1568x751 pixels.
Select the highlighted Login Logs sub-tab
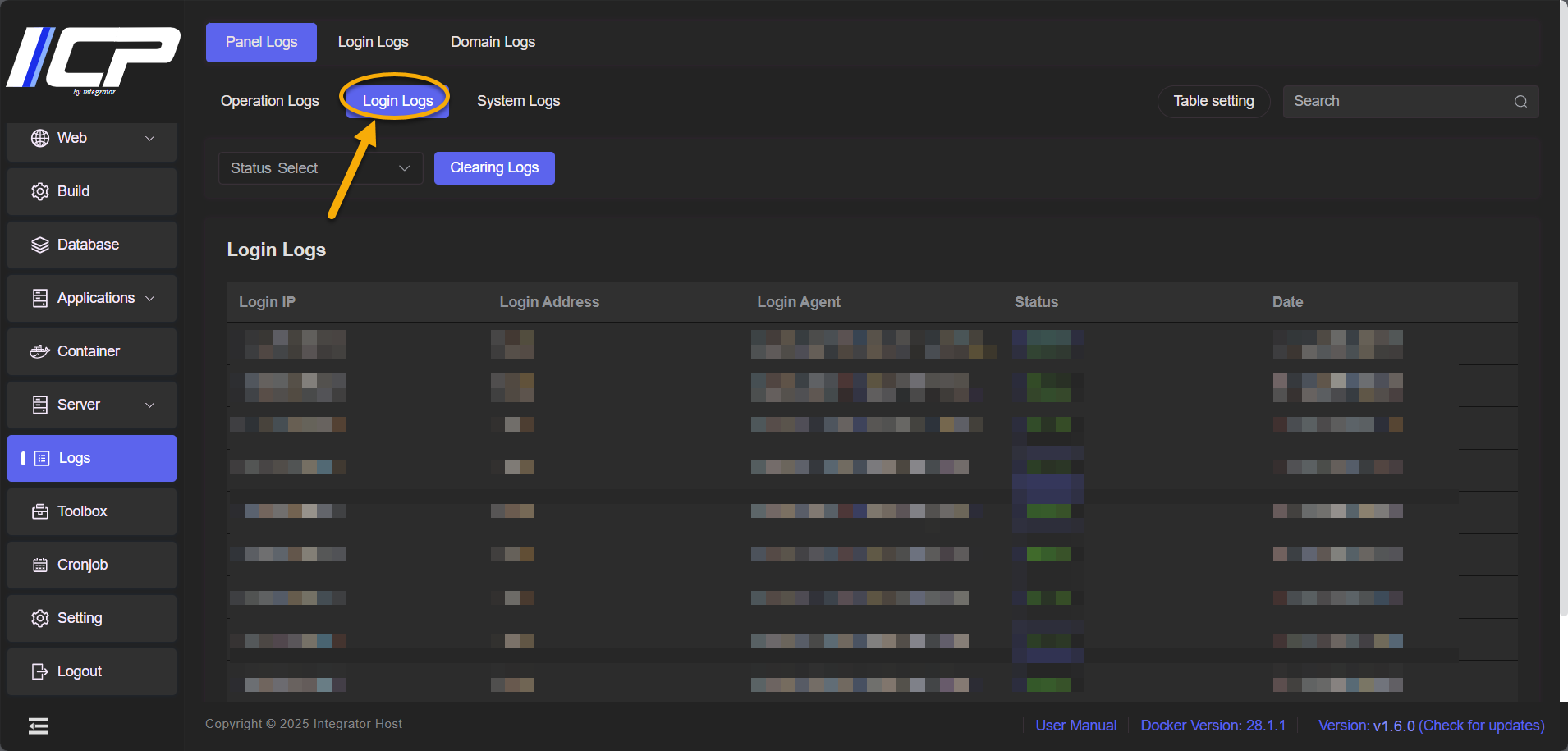pos(397,101)
